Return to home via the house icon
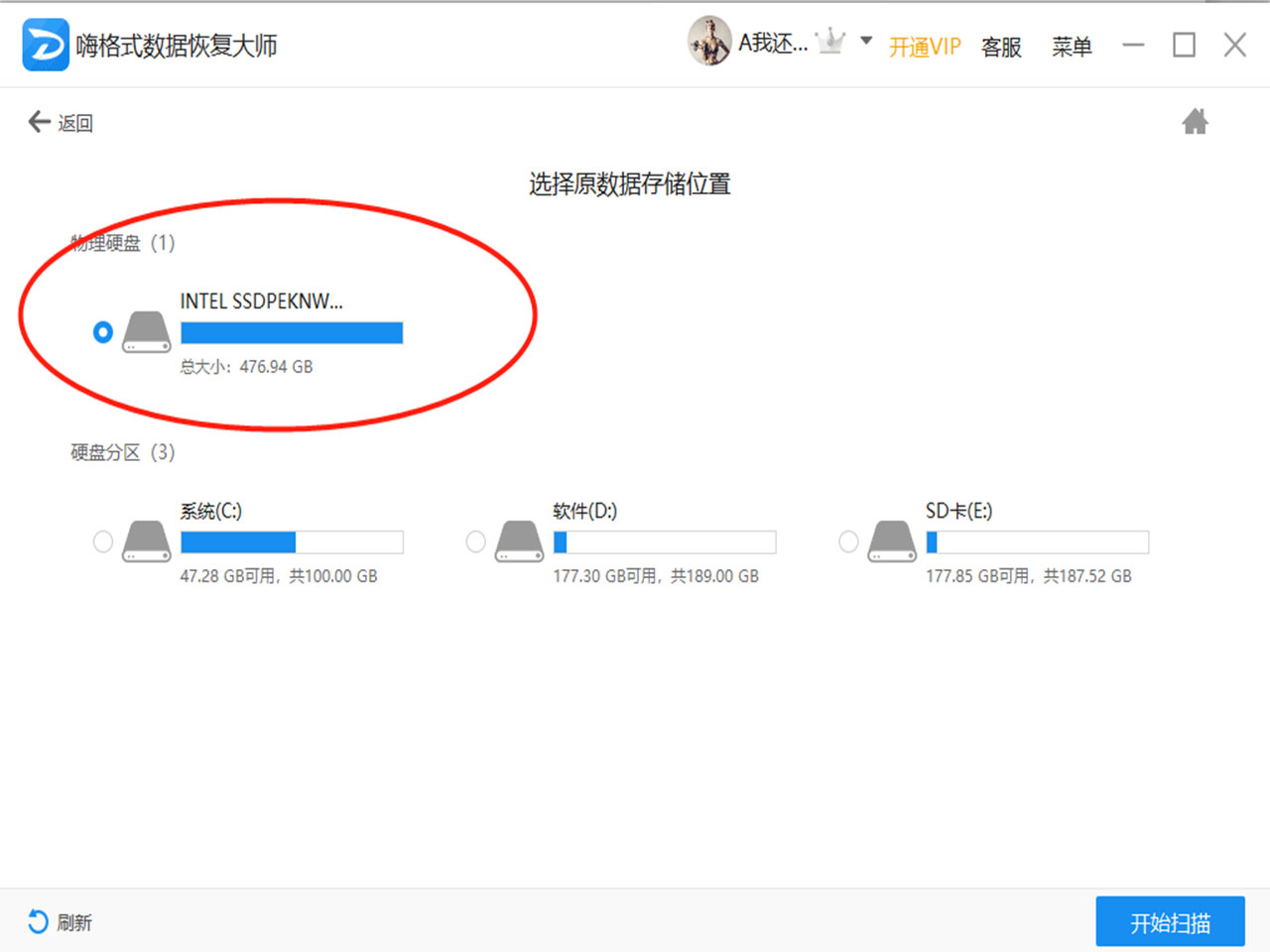1270x952 pixels. click(1196, 121)
